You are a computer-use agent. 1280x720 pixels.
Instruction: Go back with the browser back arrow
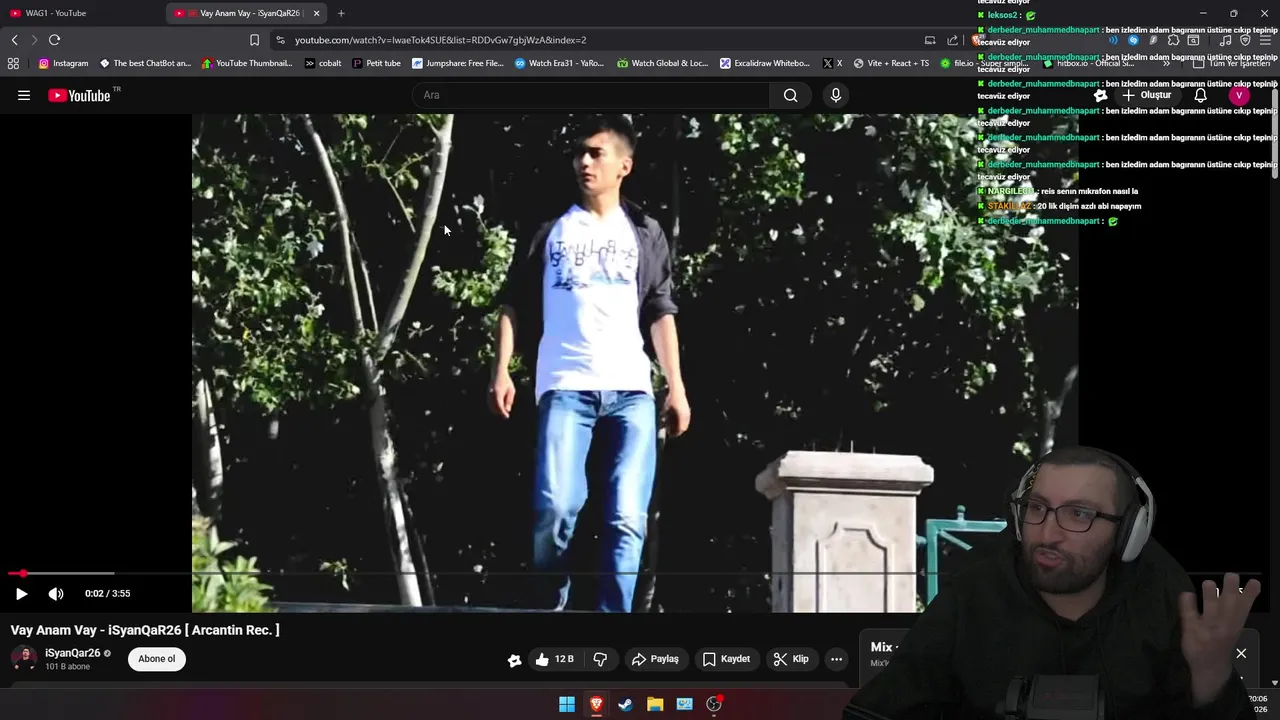14,40
